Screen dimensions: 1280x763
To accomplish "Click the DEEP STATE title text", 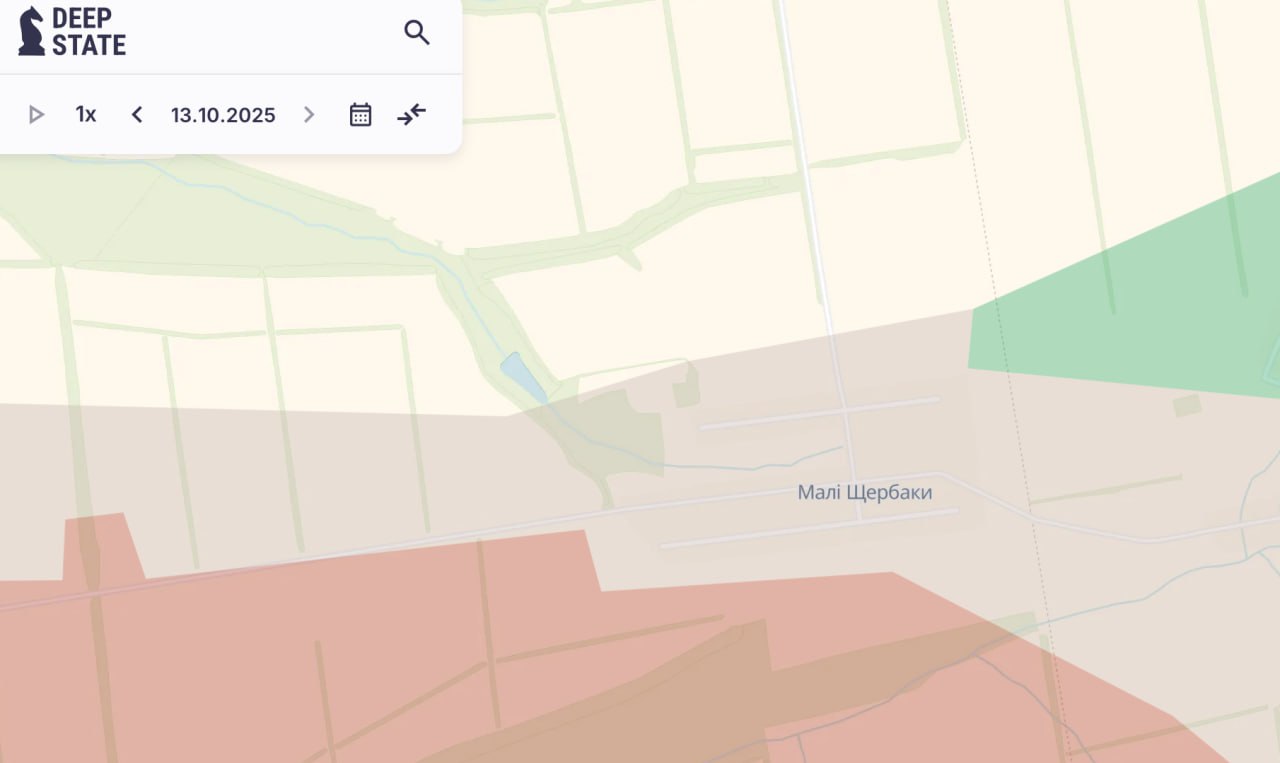I will [x=88, y=32].
